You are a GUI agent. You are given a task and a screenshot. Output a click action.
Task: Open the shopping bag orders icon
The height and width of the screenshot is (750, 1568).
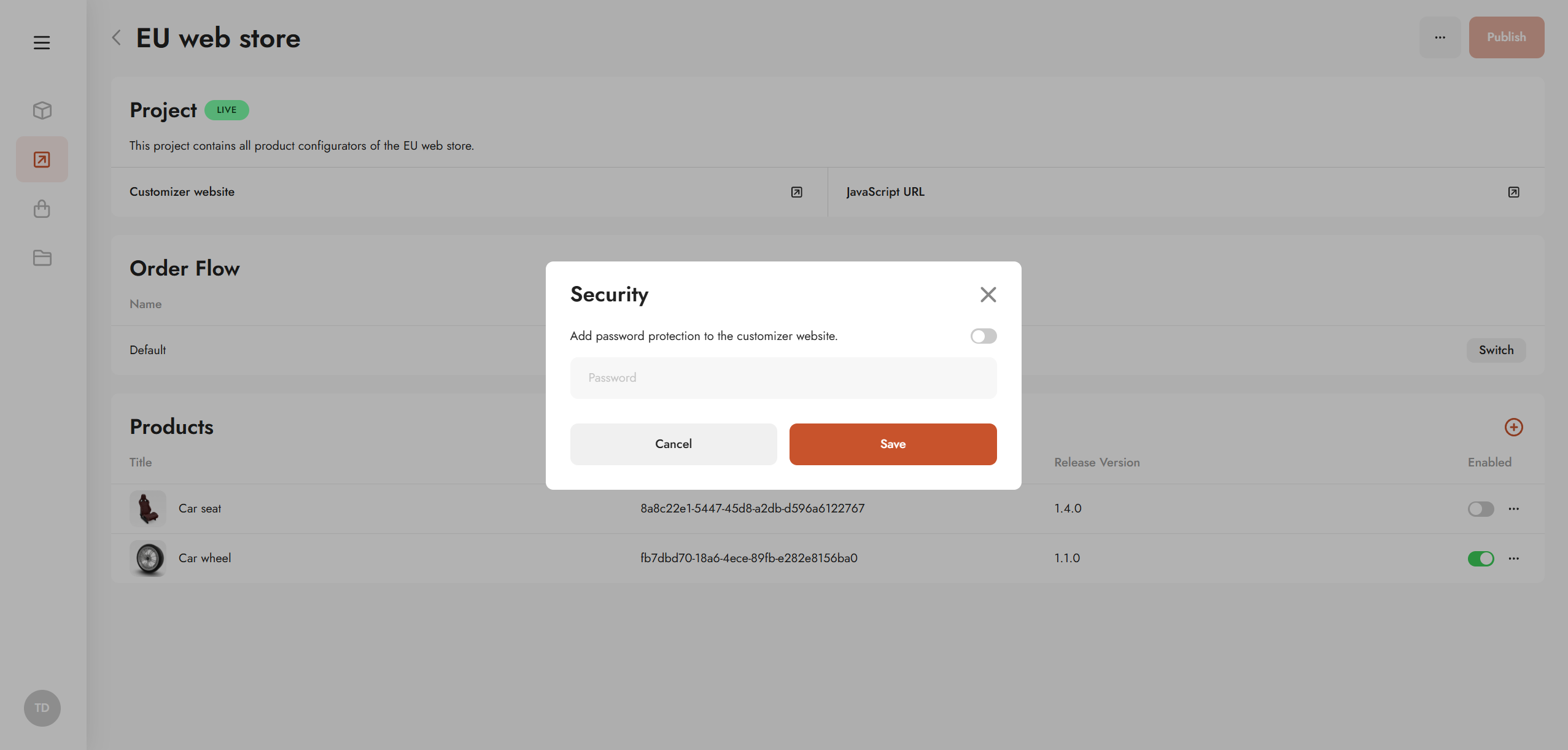(x=42, y=209)
